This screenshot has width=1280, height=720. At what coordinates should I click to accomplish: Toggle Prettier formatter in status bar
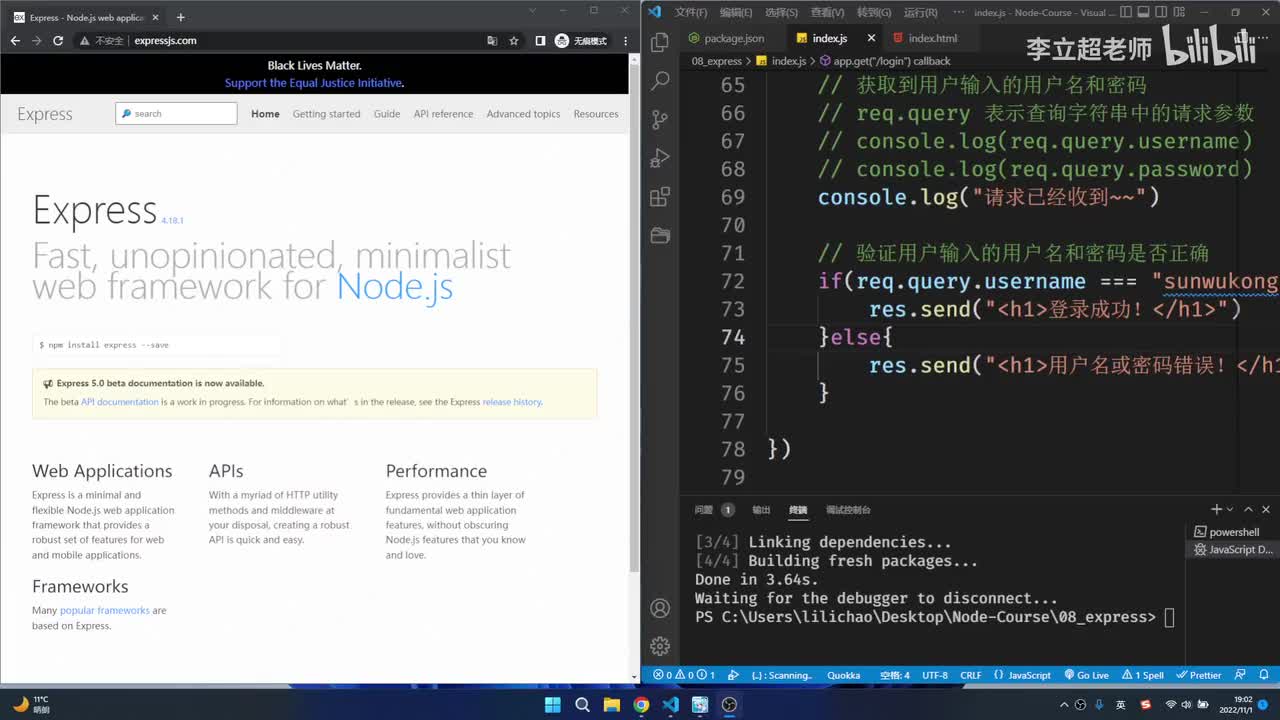click(x=1199, y=675)
